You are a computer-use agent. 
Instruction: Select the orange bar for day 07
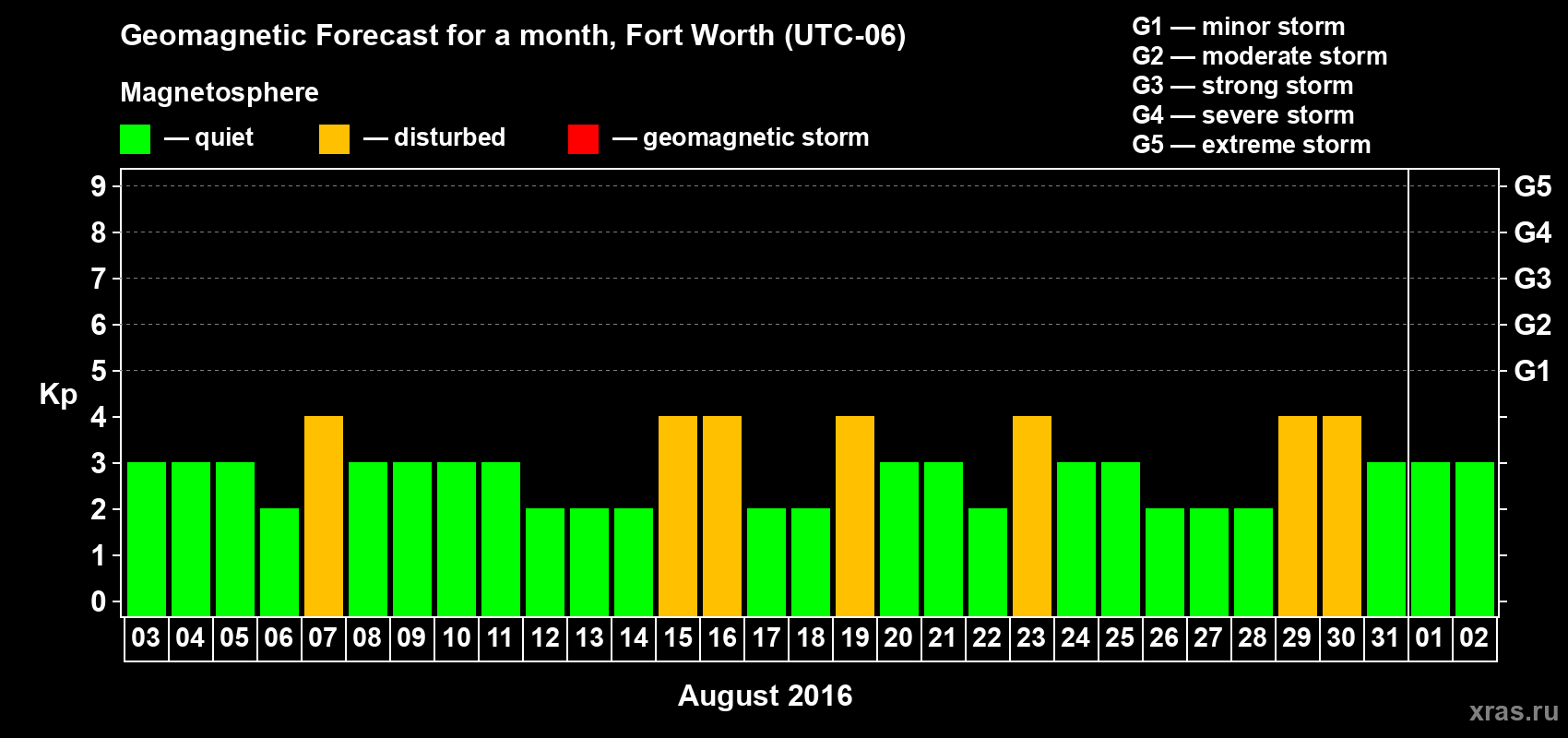coord(324,516)
